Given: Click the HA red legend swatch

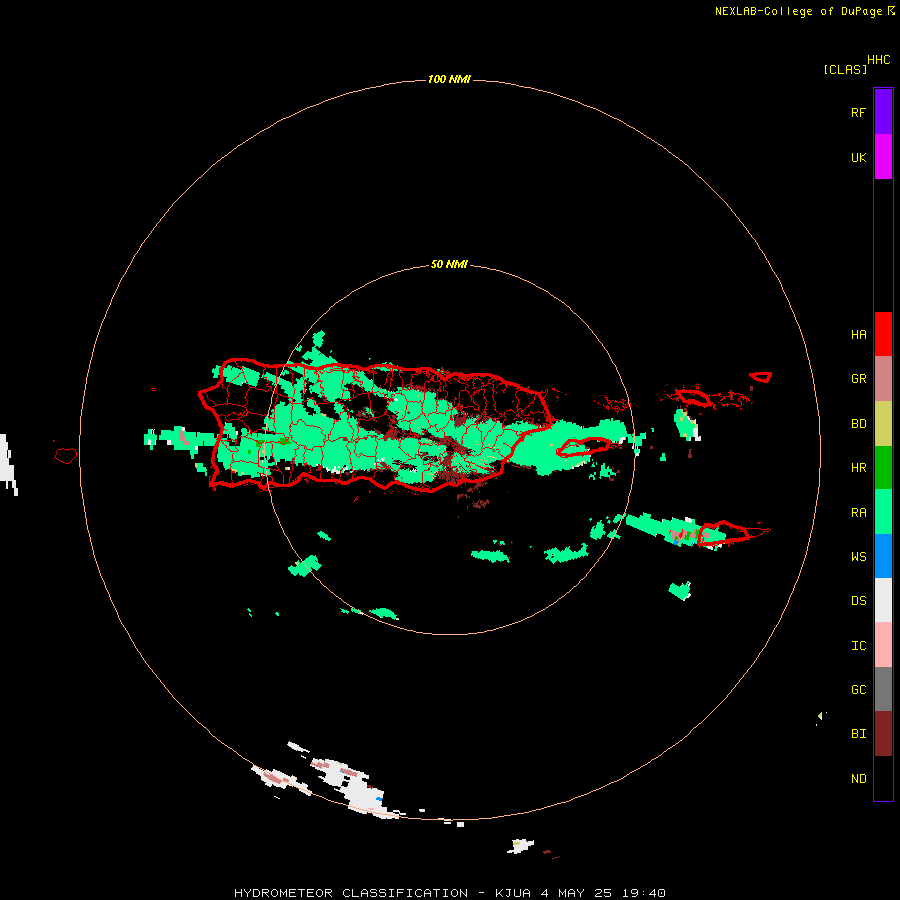Looking at the screenshot, I should coord(883,334).
